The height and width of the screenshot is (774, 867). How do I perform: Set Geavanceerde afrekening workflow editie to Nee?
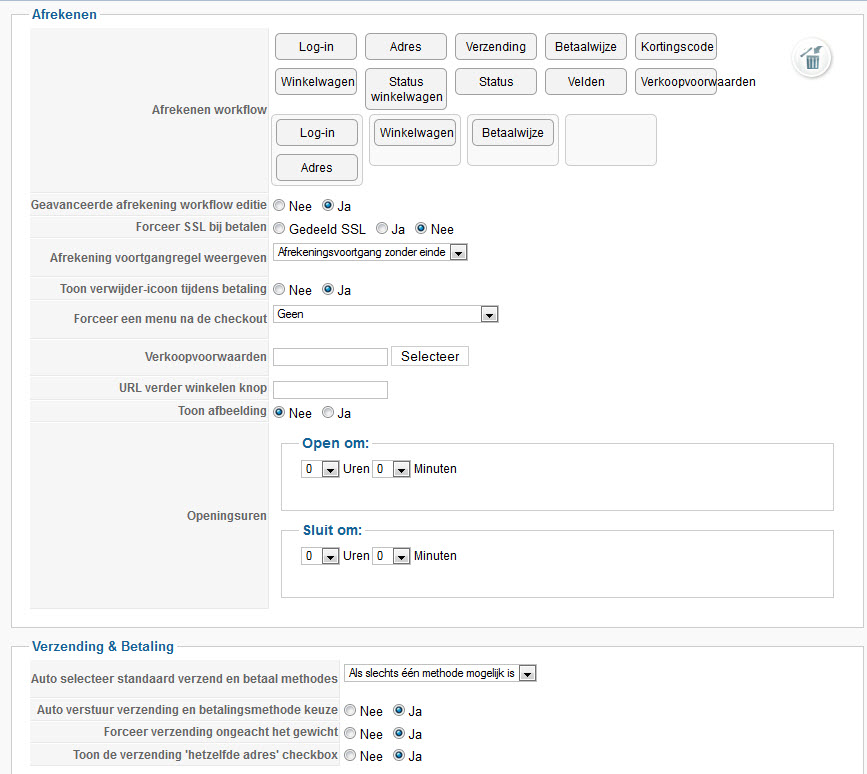point(280,206)
